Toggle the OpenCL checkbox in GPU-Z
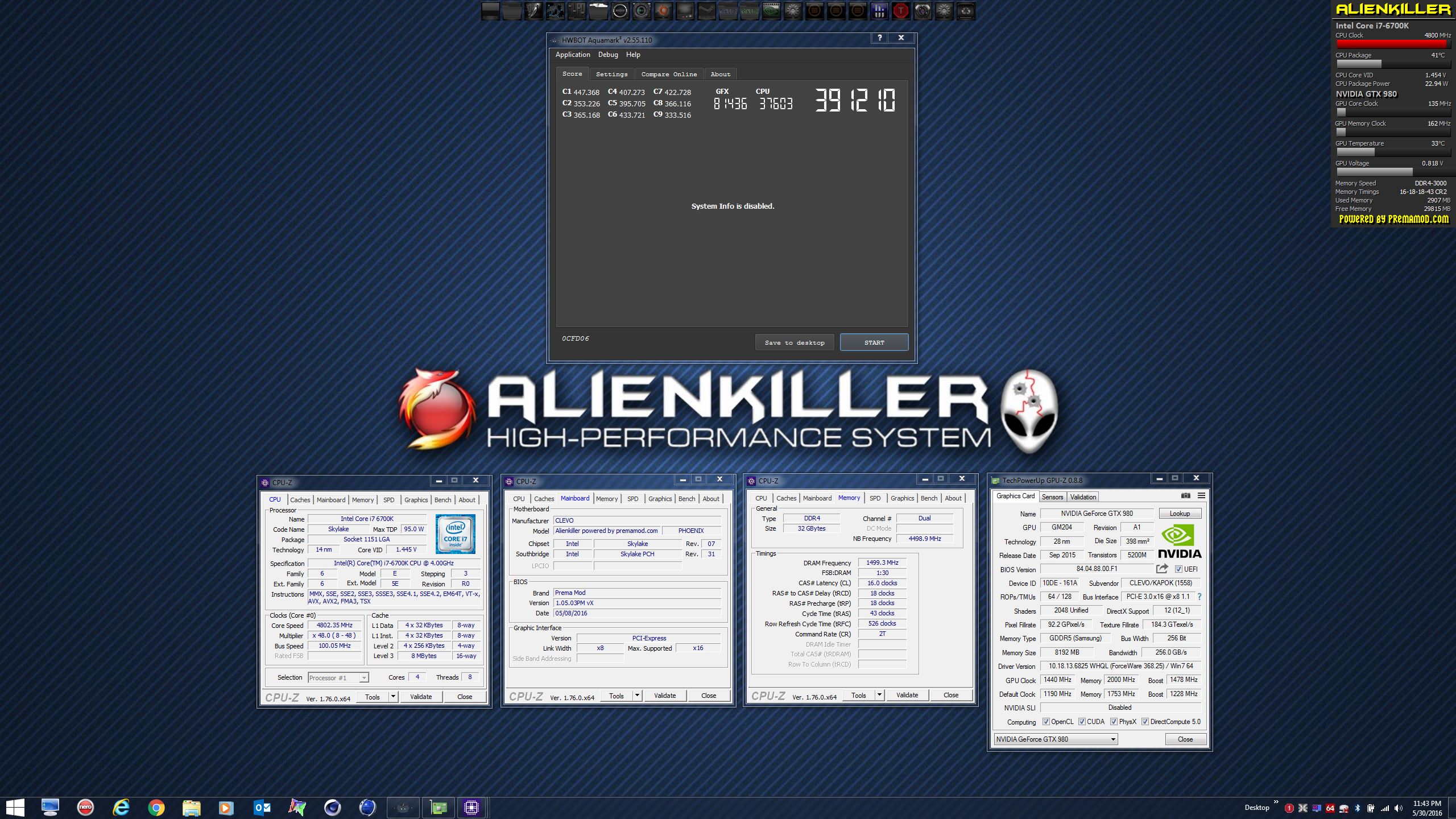The height and width of the screenshot is (819, 1456). (1046, 722)
